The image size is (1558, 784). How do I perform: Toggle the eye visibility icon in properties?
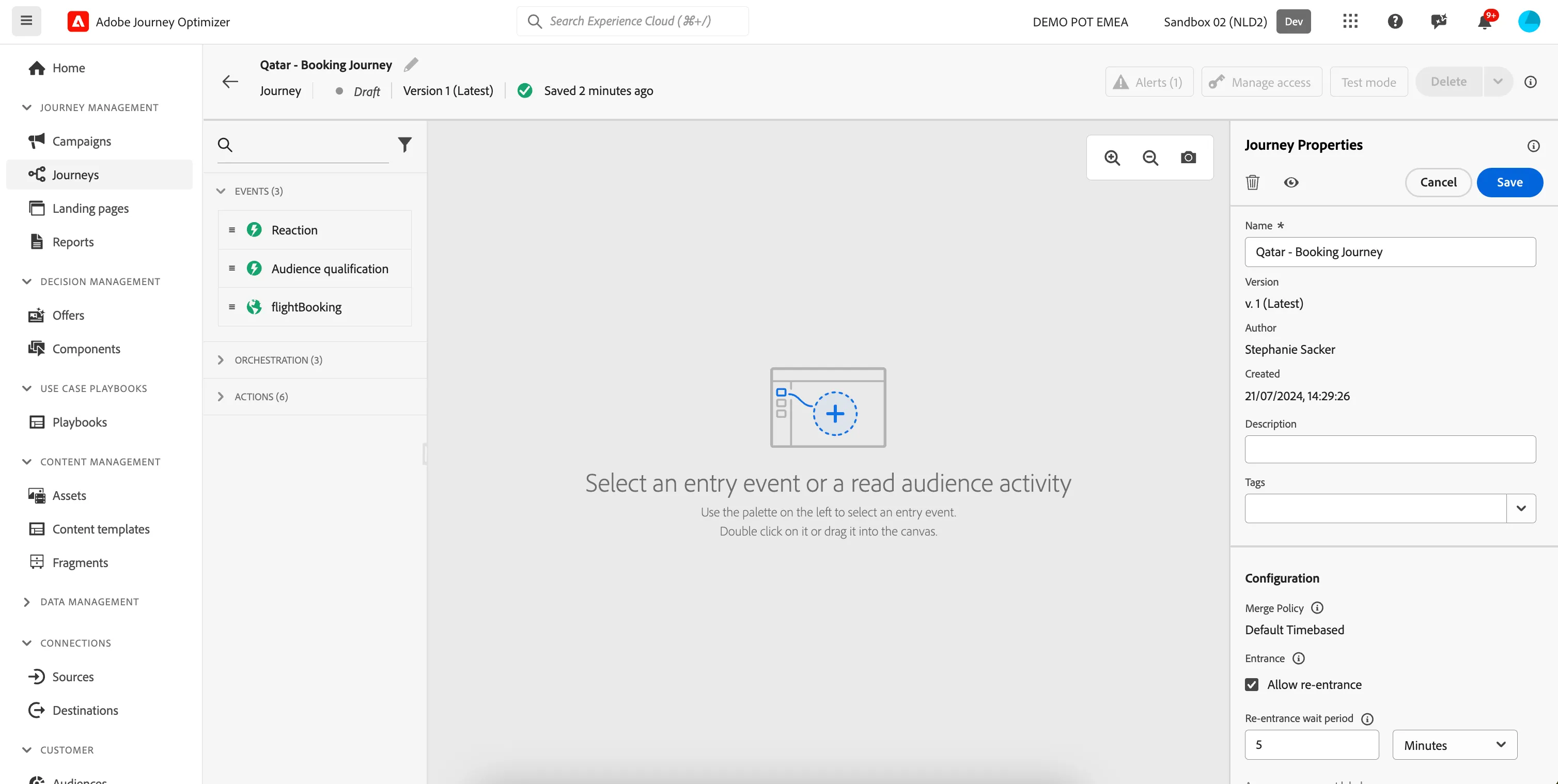1291,182
